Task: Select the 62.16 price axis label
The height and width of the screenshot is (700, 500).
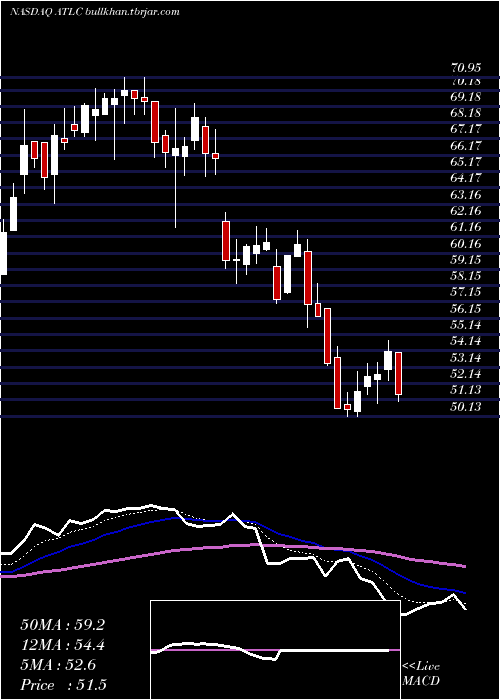Action: [x=466, y=211]
